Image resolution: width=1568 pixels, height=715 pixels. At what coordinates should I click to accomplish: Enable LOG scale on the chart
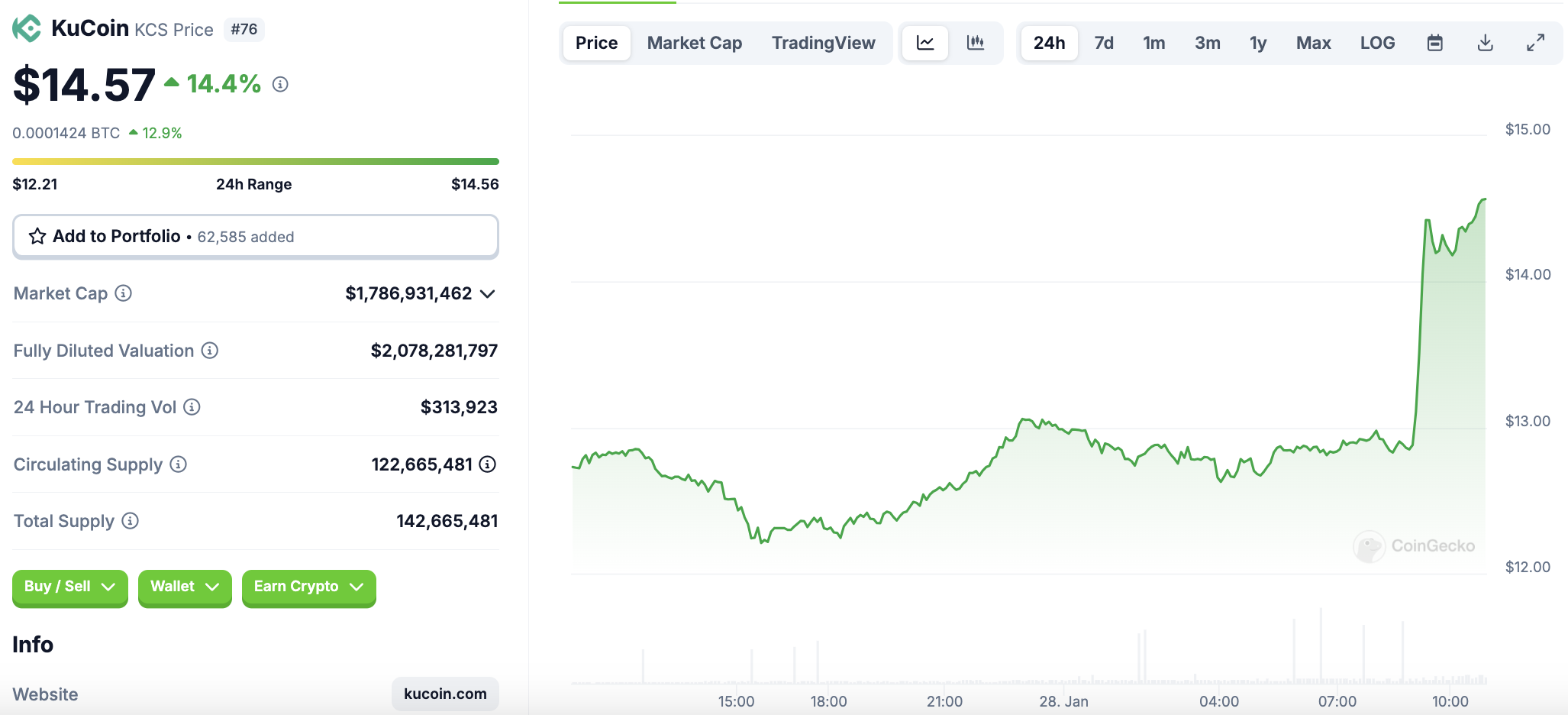click(1377, 43)
